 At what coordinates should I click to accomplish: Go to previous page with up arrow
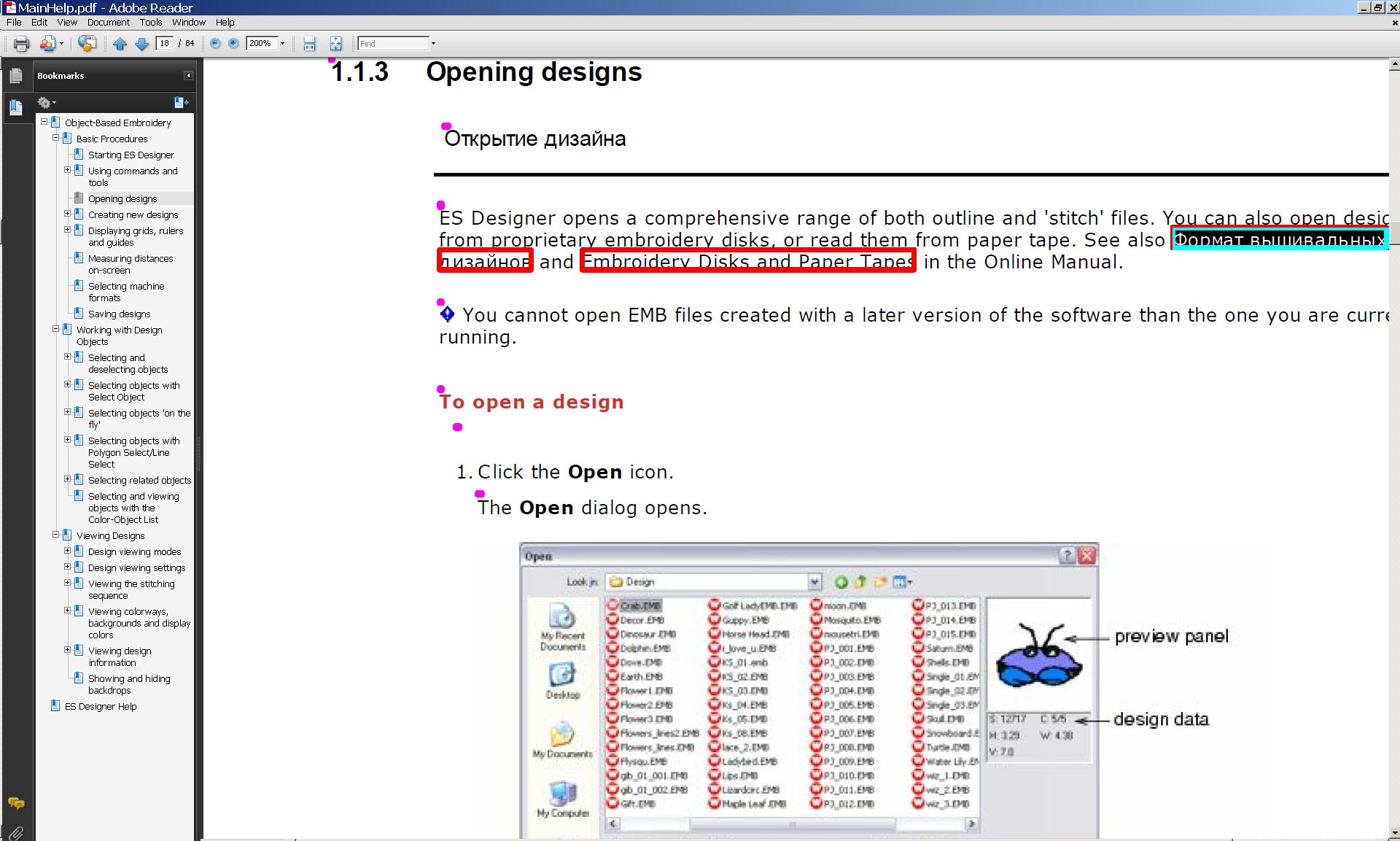coord(120,44)
